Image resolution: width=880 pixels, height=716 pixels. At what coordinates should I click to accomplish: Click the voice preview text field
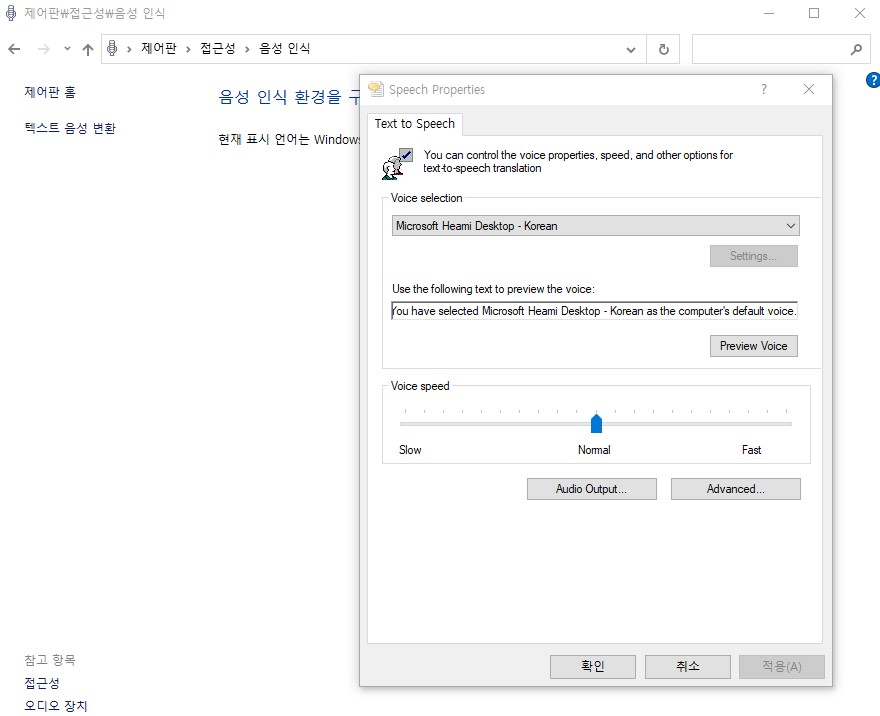595,311
